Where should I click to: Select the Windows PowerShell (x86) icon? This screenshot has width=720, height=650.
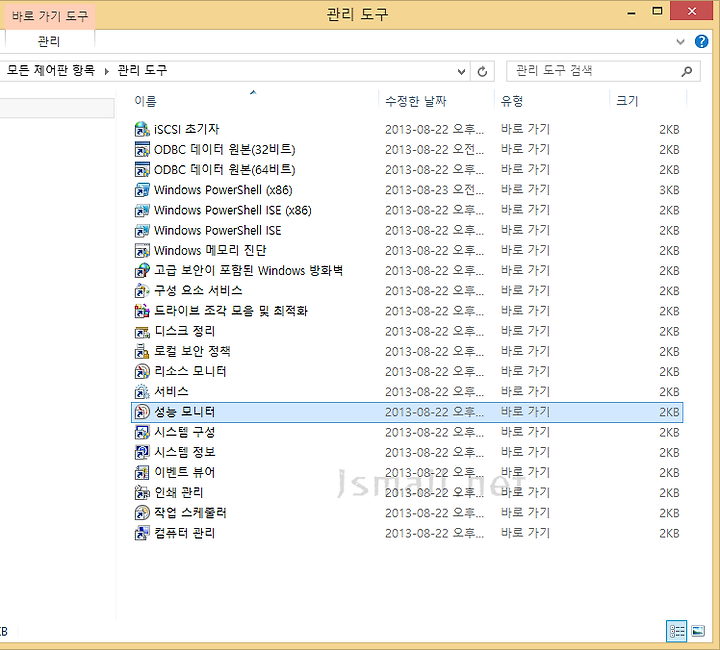click(x=142, y=190)
